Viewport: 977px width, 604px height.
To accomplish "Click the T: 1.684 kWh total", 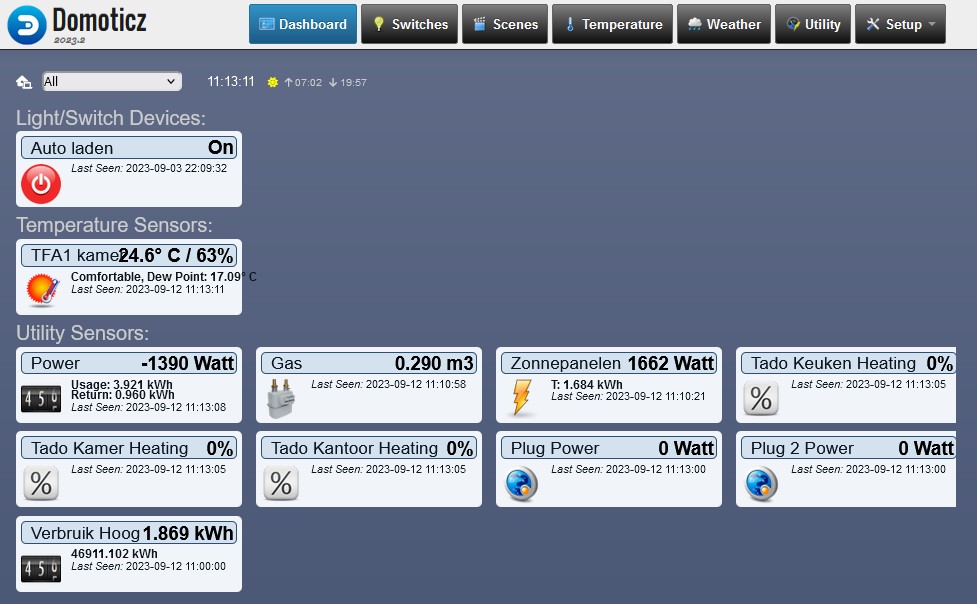I will (586, 385).
